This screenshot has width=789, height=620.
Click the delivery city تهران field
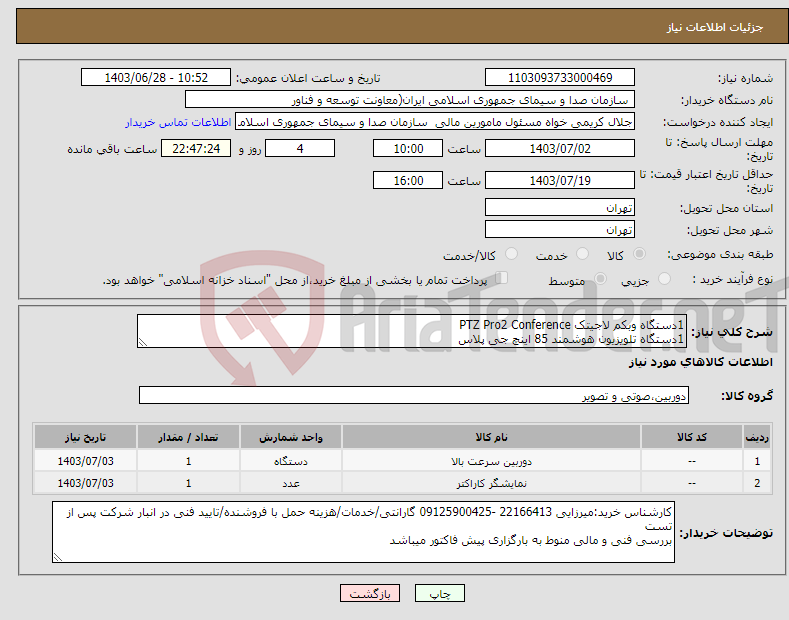[x=560, y=229]
